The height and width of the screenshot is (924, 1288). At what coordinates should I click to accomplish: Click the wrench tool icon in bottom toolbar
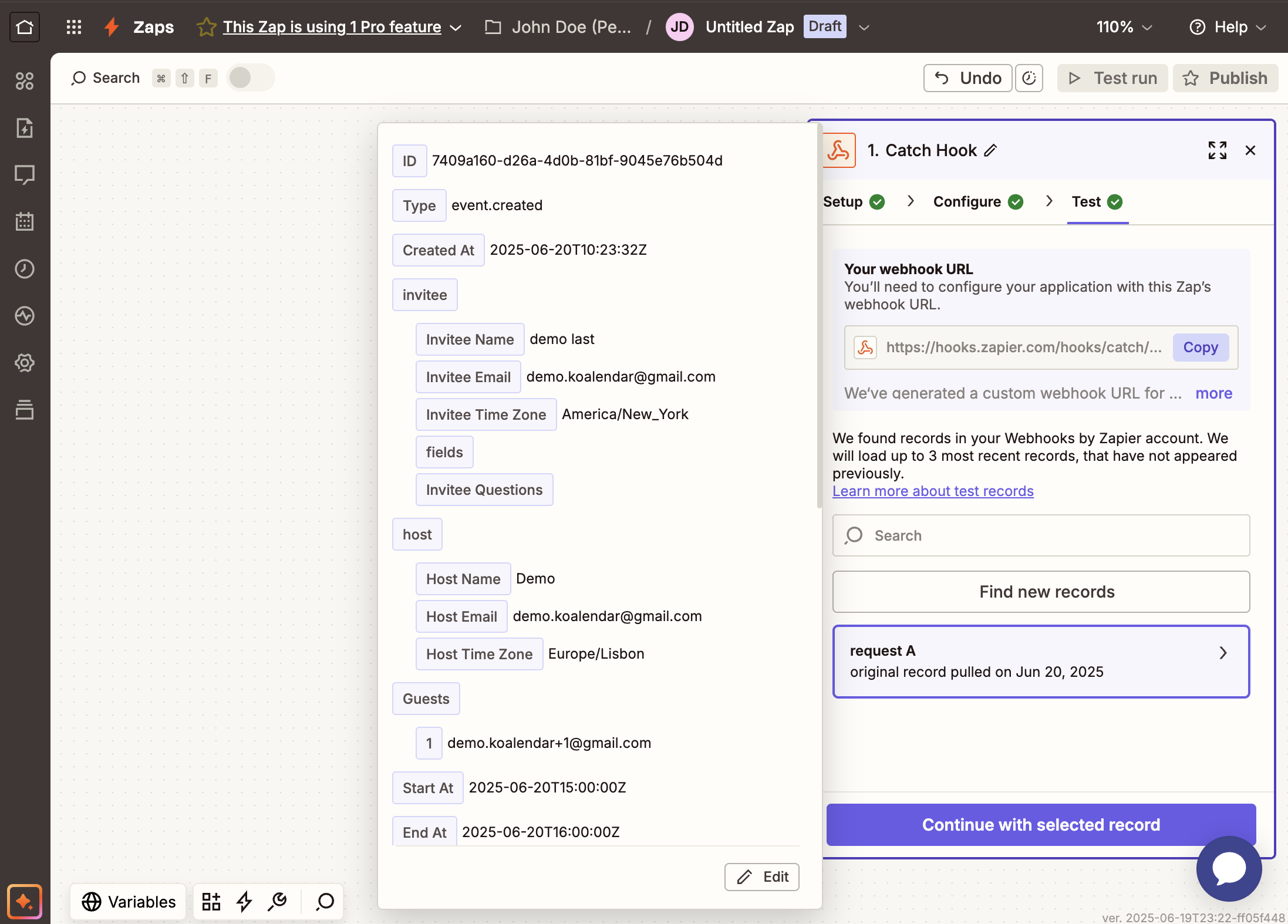pyautogui.click(x=277, y=901)
